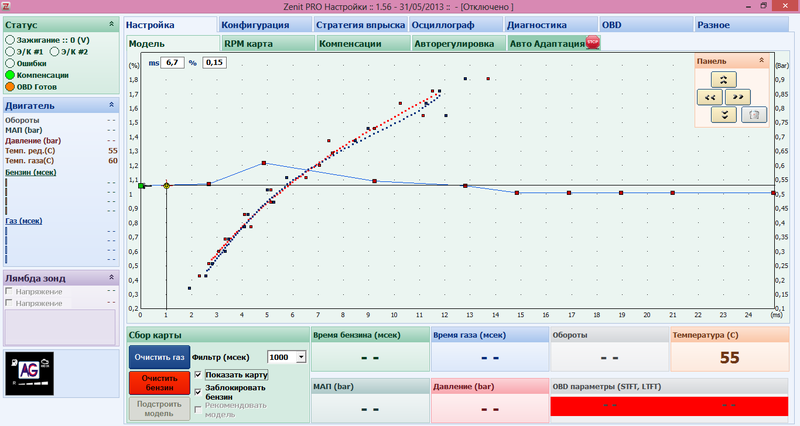Click Темп. газа(С) row
The width and height of the screenshot is (800, 426).
[61, 161]
